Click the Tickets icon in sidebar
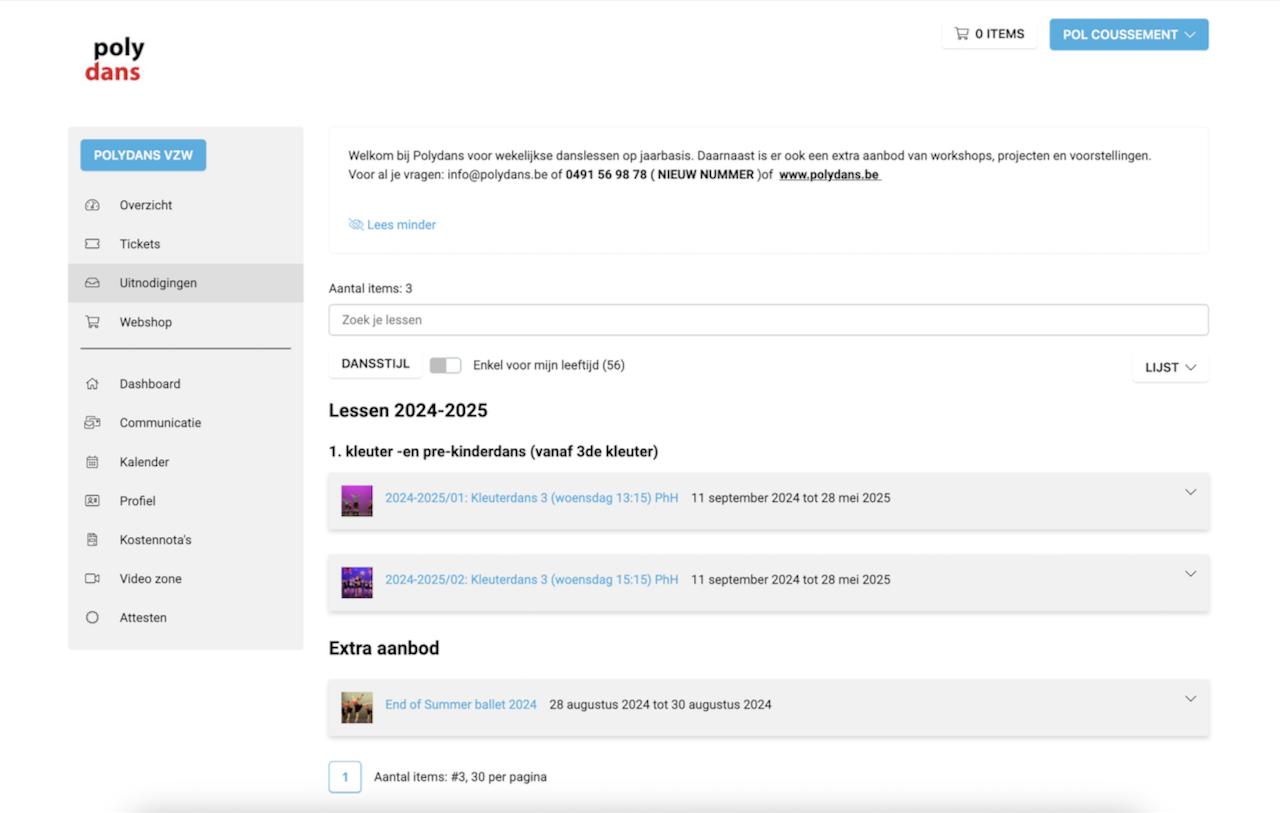The image size is (1280, 813). coord(93,244)
